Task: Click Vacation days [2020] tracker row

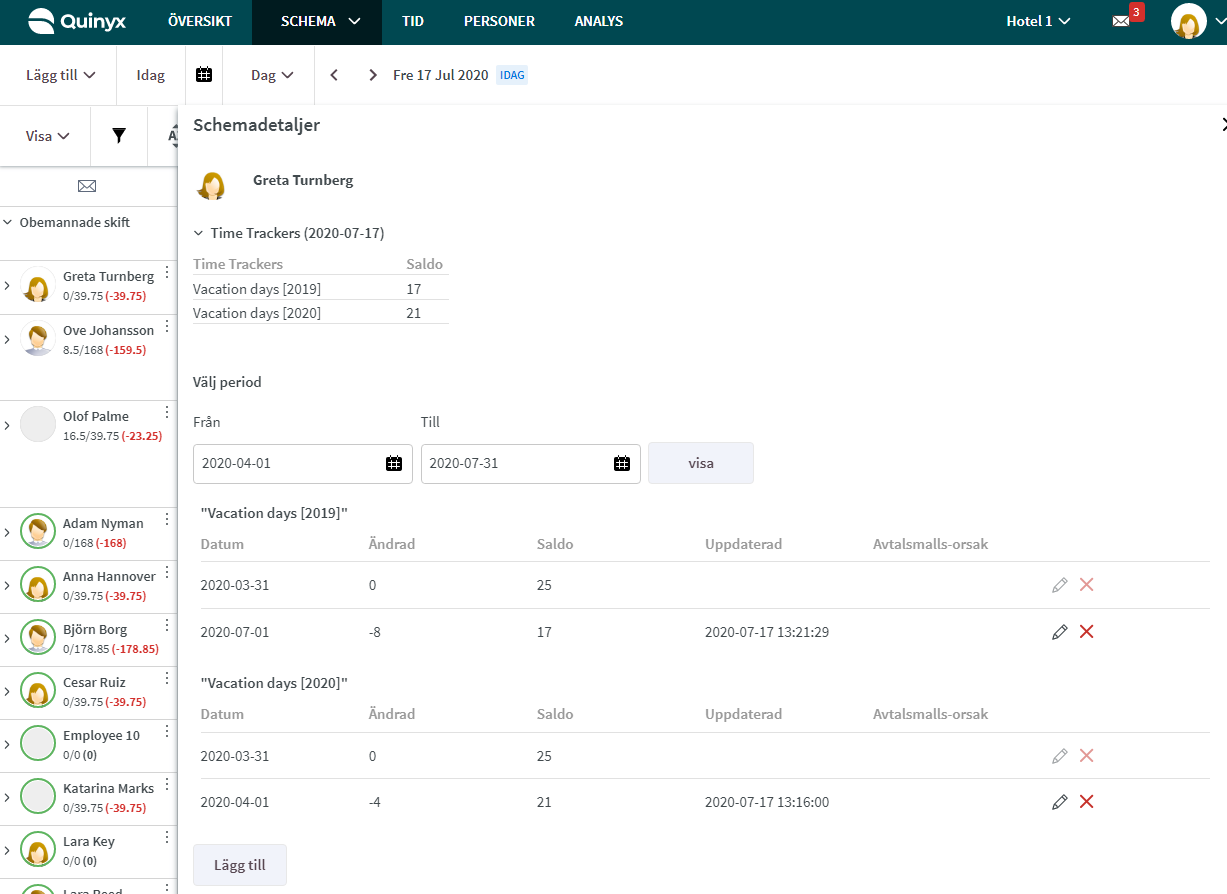Action: 320,313
